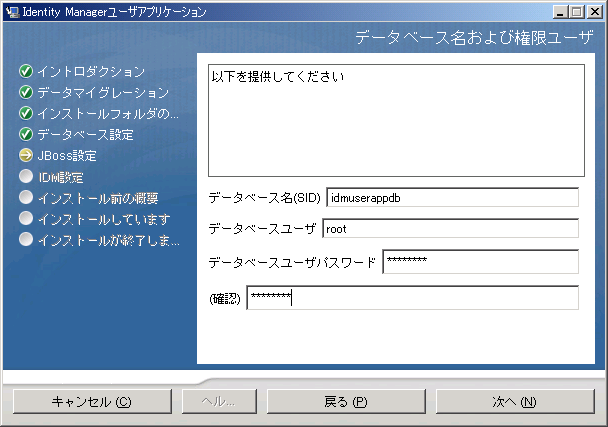Click the データベースユーザパスワード label
608x427 pixels.
(x=292, y=263)
